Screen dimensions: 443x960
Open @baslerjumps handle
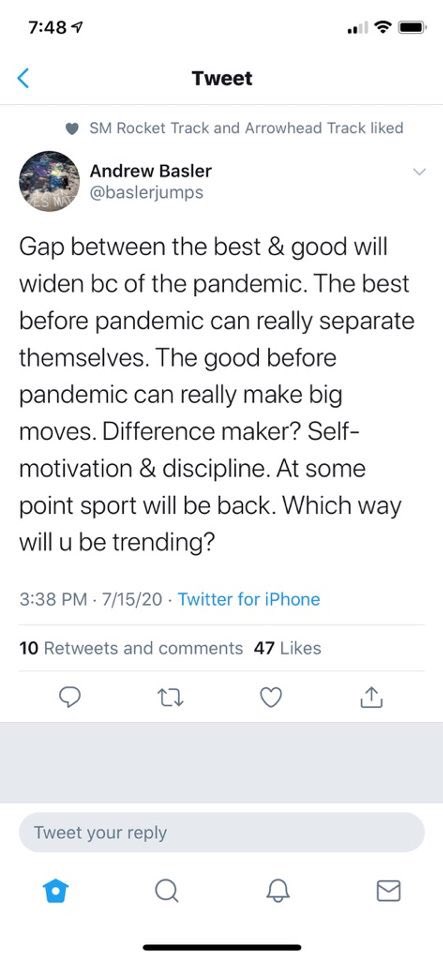tap(146, 193)
